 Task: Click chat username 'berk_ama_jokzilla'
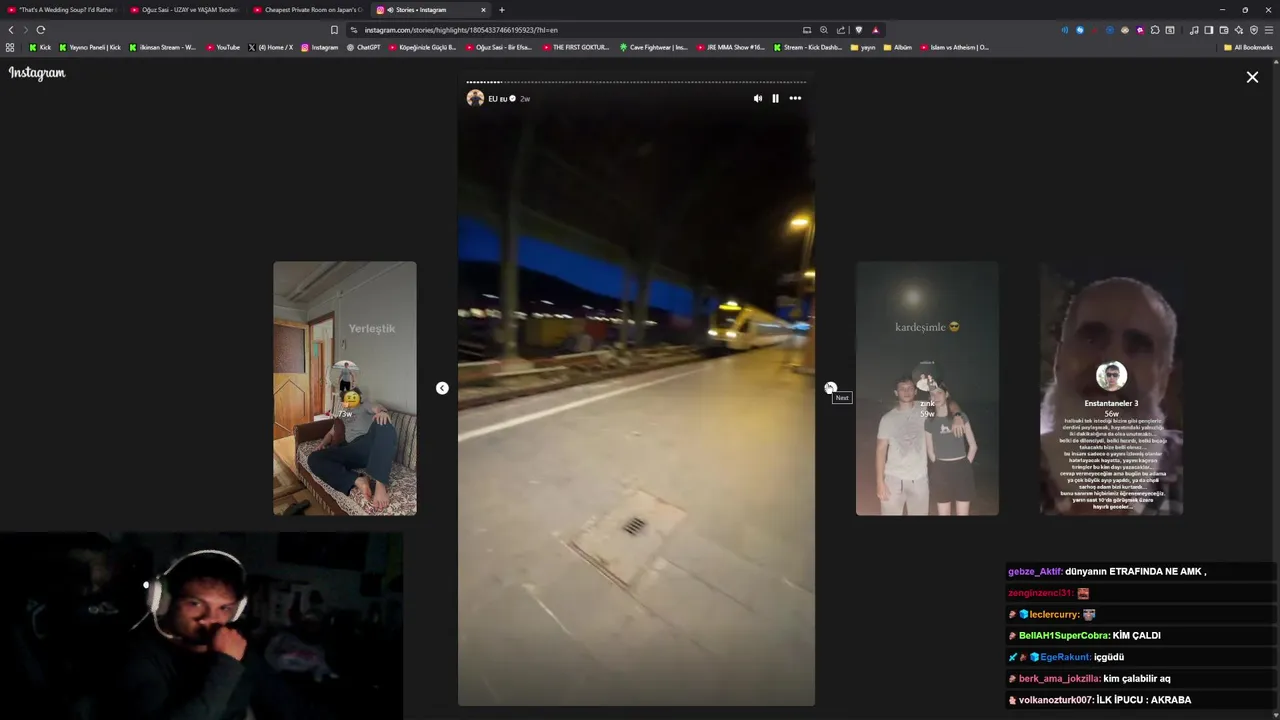pyautogui.click(x=1059, y=679)
